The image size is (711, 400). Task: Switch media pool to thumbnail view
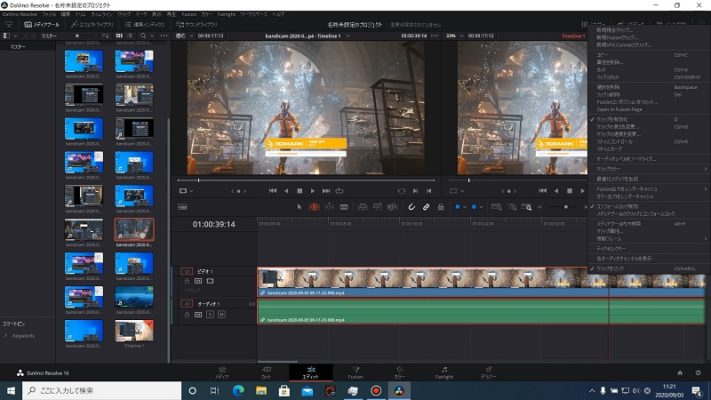[x=119, y=35]
